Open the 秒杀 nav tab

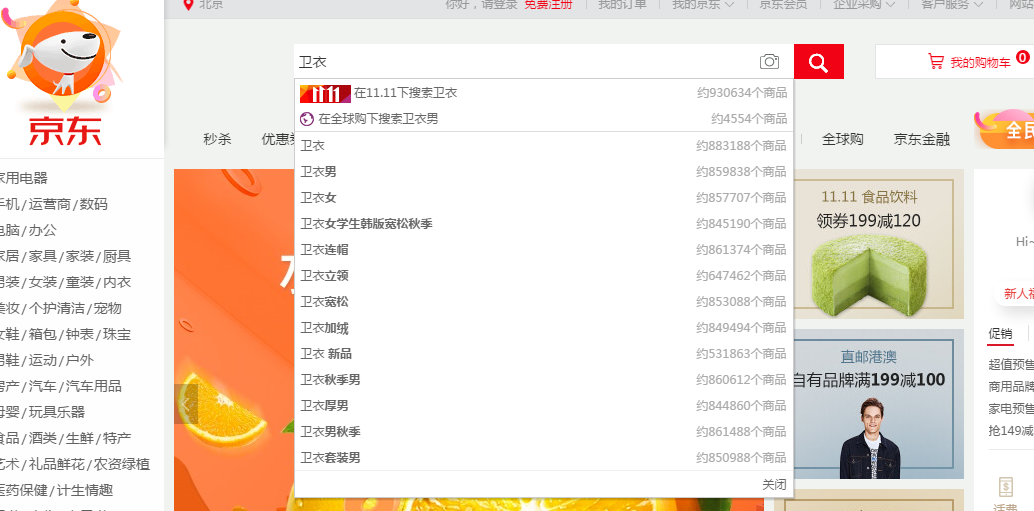point(217,139)
